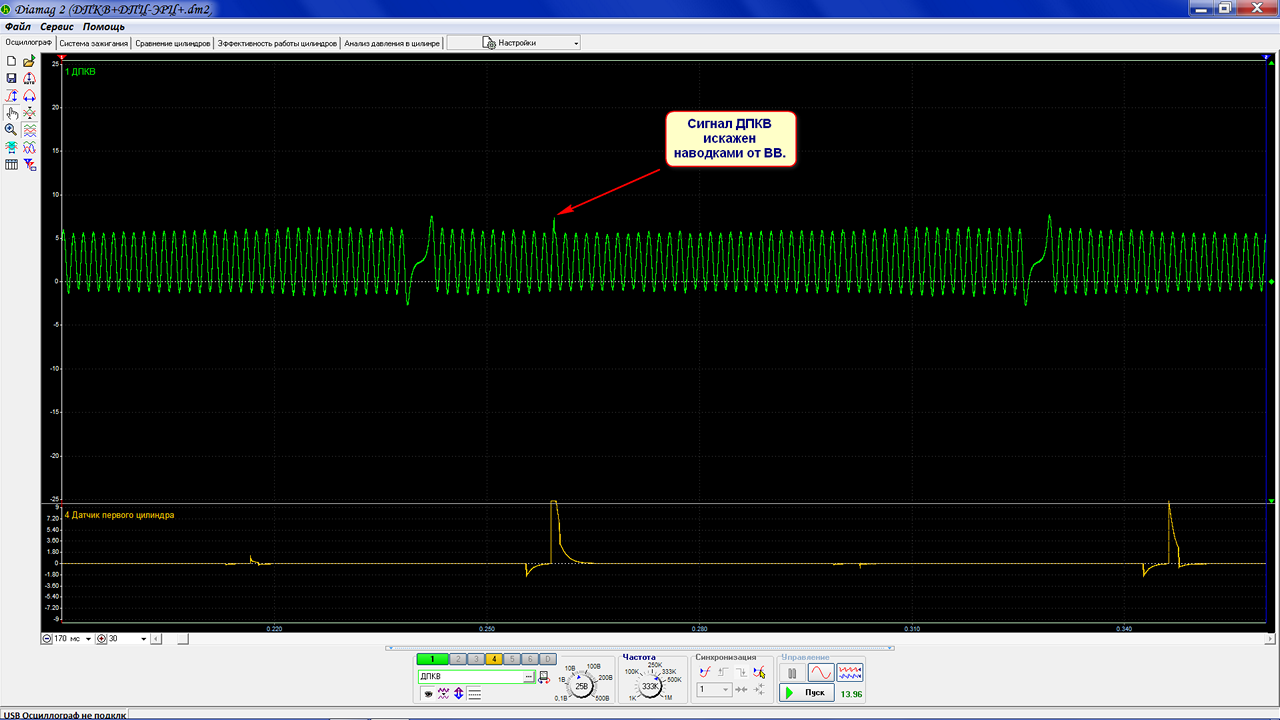Toggle the separated channels view icon
The width and height of the screenshot is (1280, 720).
[29, 130]
